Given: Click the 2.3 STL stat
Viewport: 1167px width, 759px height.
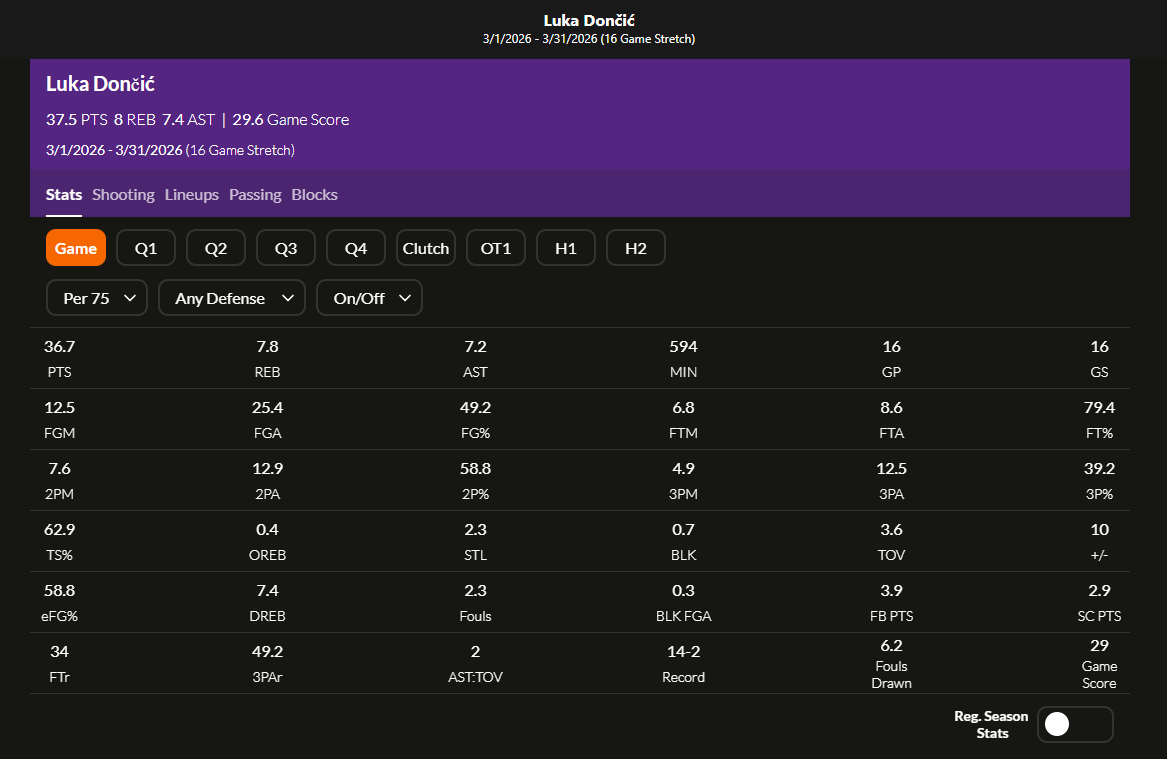Looking at the screenshot, I should [x=476, y=542].
